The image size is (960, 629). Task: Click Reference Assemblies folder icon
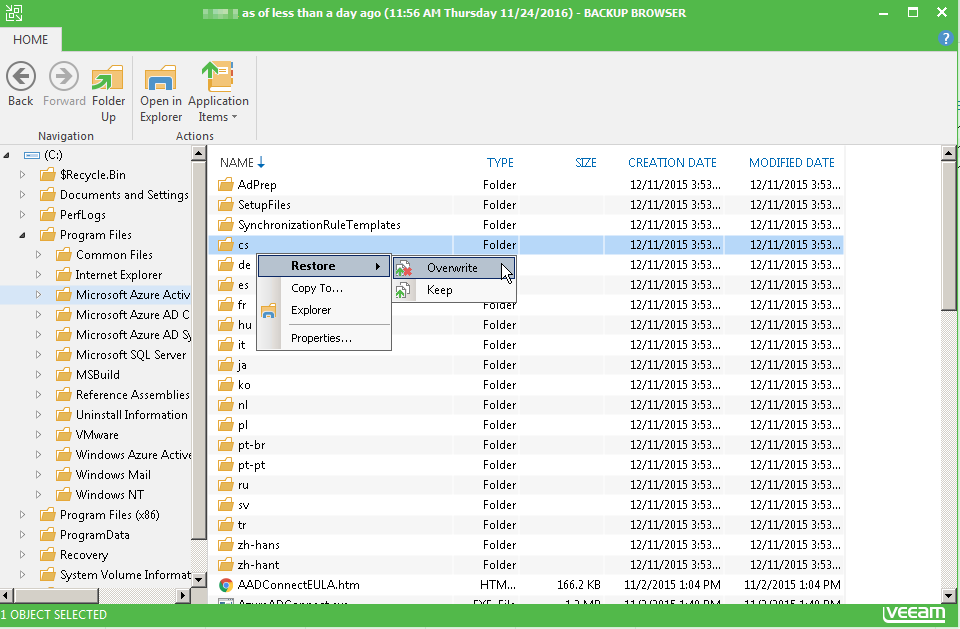pyautogui.click(x=64, y=394)
